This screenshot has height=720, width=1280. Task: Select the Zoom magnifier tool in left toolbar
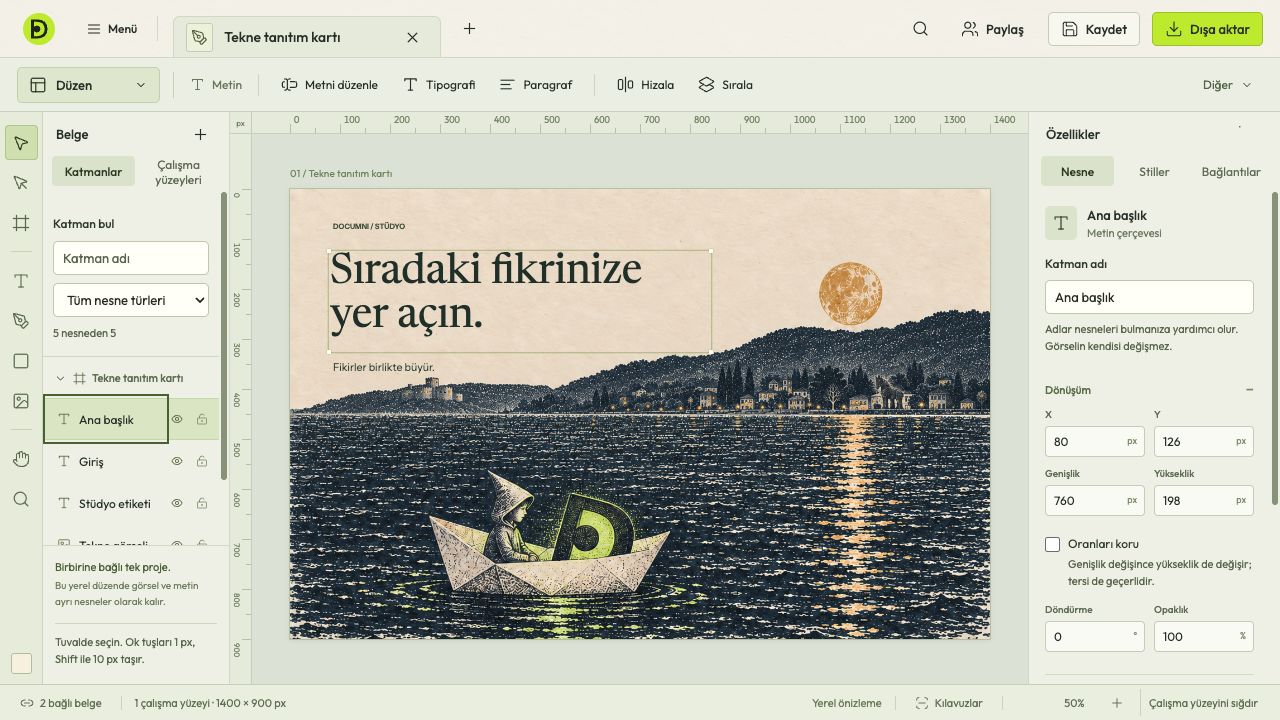21,499
